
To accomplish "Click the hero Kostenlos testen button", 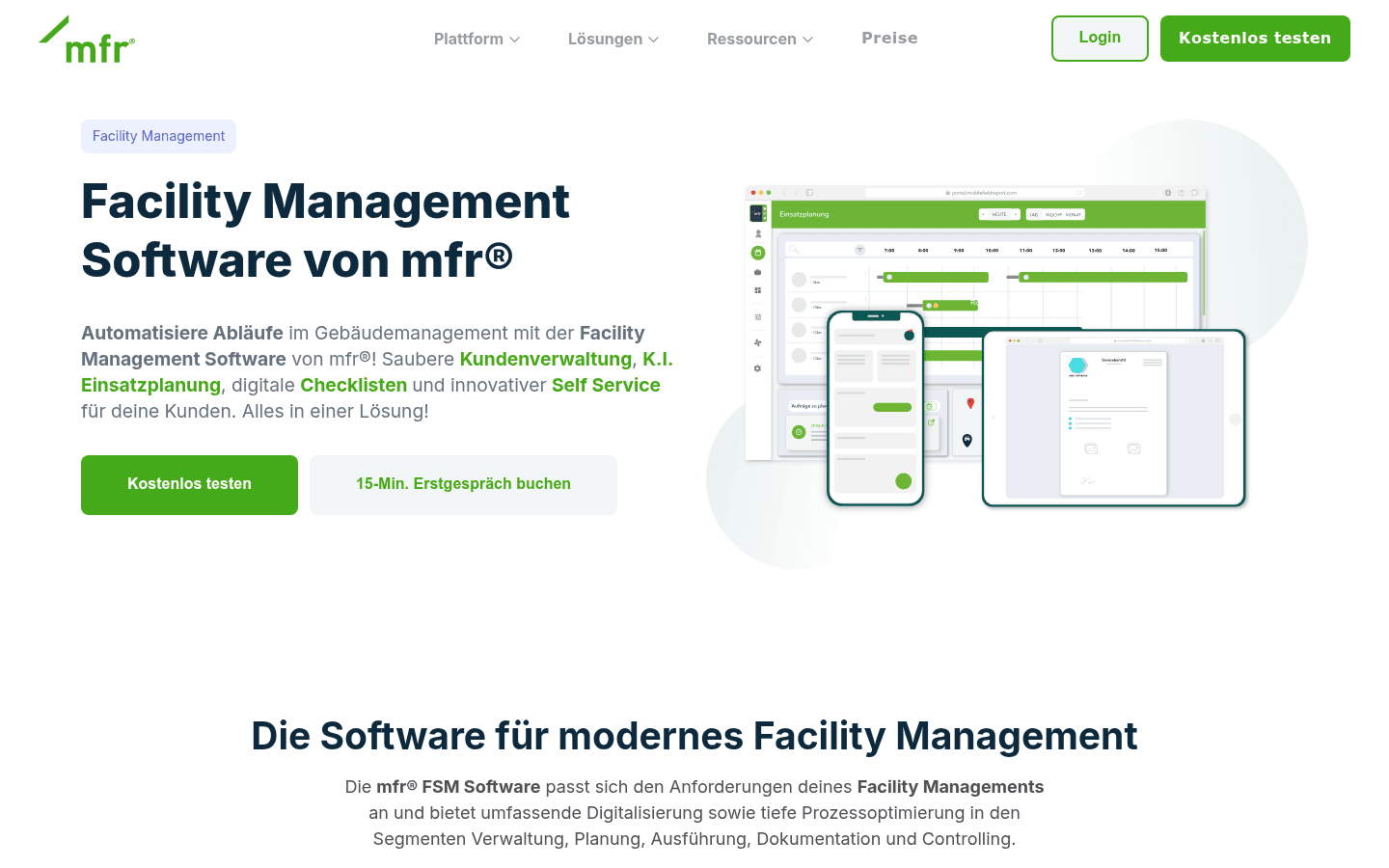I will (189, 485).
